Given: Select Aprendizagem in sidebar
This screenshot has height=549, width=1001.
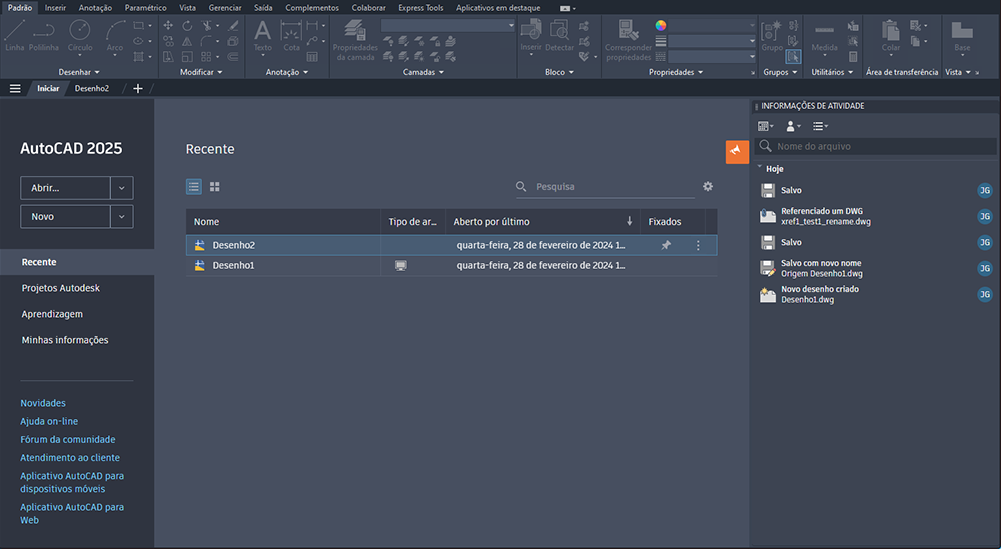Looking at the screenshot, I should click(52, 314).
